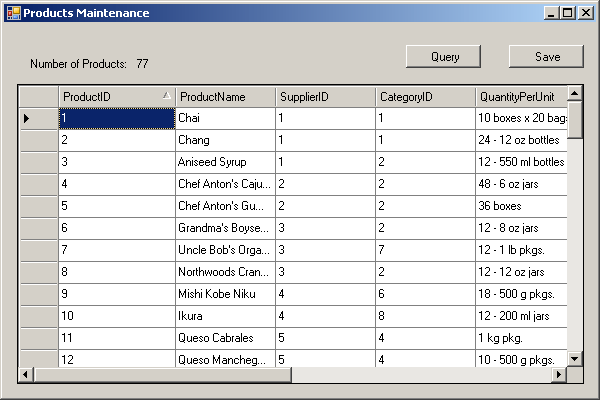Select the row header with current-row arrow
The height and width of the screenshot is (400, 600).
(x=38, y=118)
